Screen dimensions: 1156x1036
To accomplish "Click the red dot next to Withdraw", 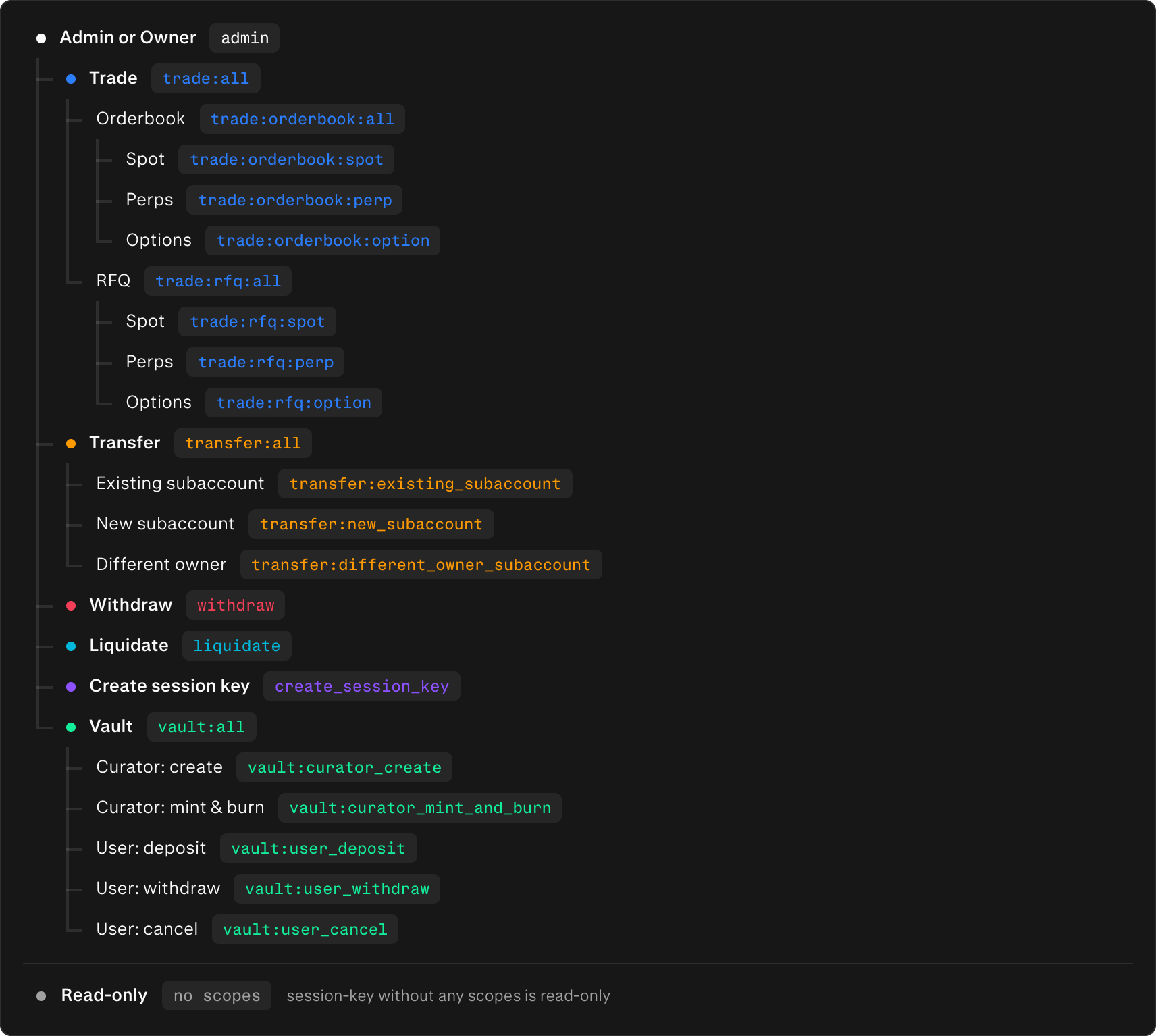I will [x=71, y=606].
